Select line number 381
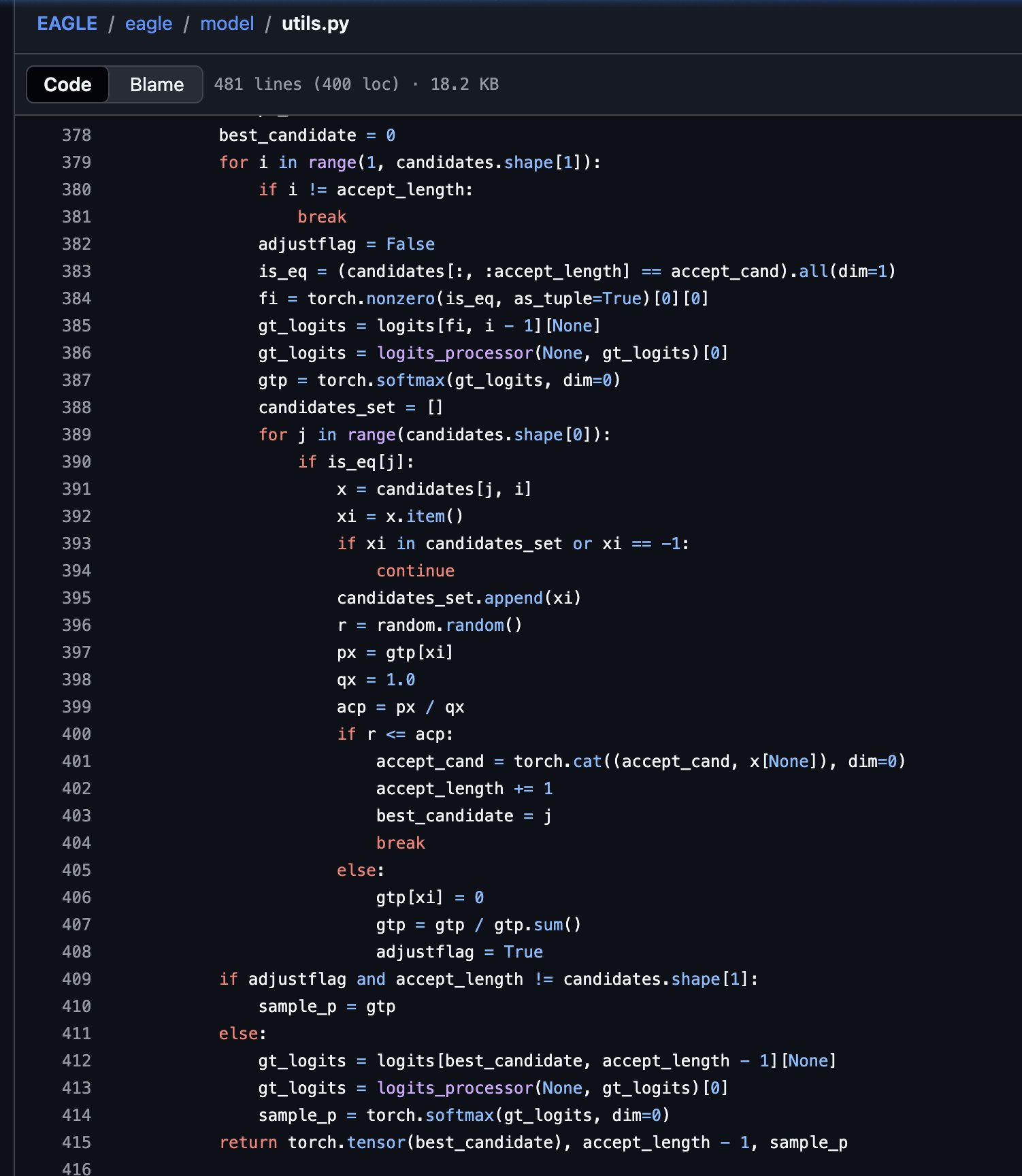Image resolution: width=1022 pixels, height=1176 pixels. (x=76, y=217)
